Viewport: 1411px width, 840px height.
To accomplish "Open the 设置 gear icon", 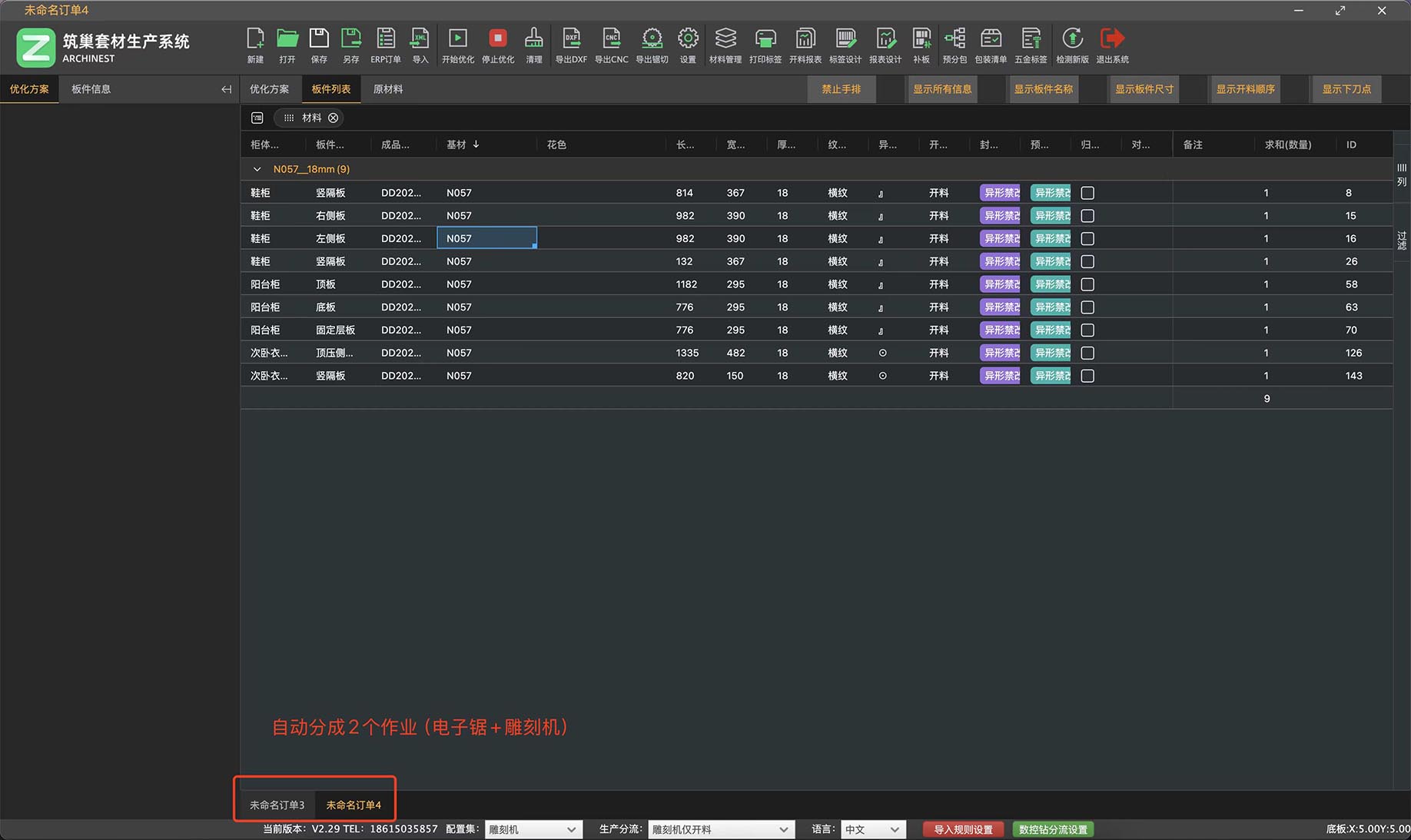I will point(688,39).
